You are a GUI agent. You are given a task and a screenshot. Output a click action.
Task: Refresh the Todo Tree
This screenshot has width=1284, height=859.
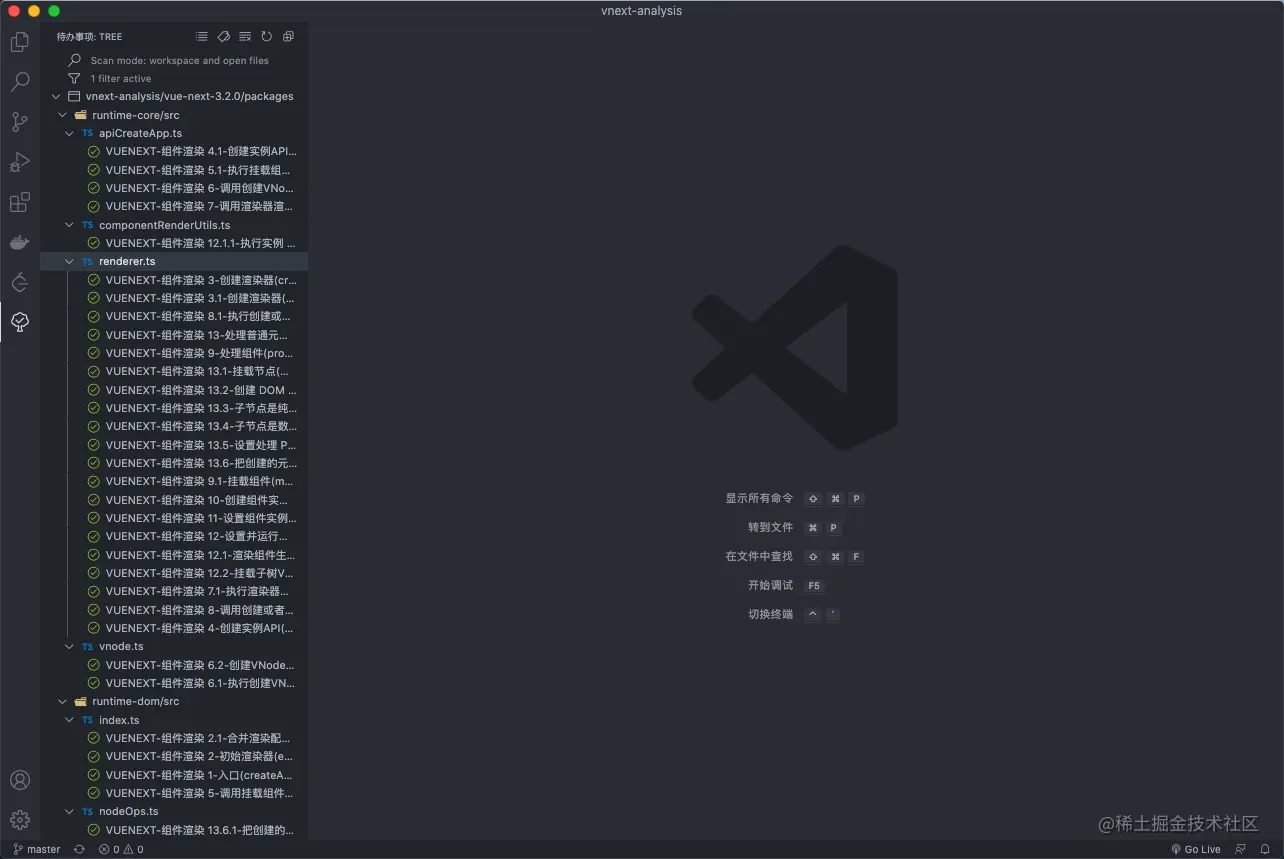(x=267, y=37)
